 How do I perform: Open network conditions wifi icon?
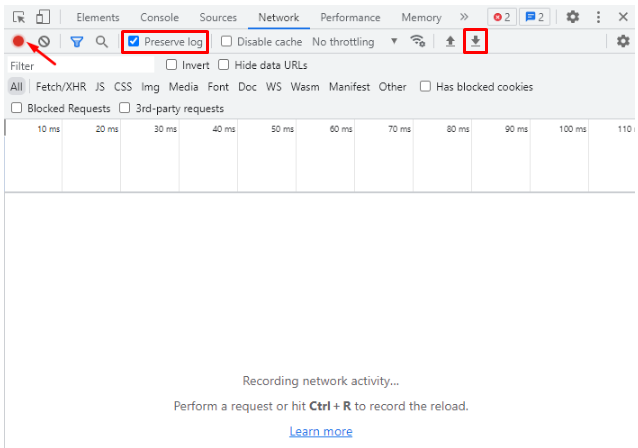tap(418, 42)
